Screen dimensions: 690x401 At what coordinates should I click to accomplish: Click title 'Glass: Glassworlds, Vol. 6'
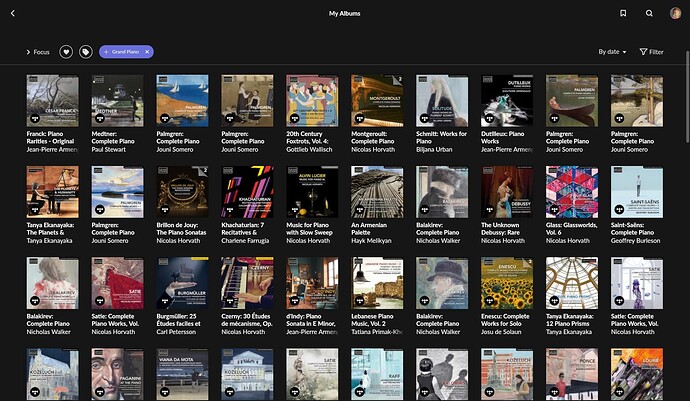click(x=571, y=228)
